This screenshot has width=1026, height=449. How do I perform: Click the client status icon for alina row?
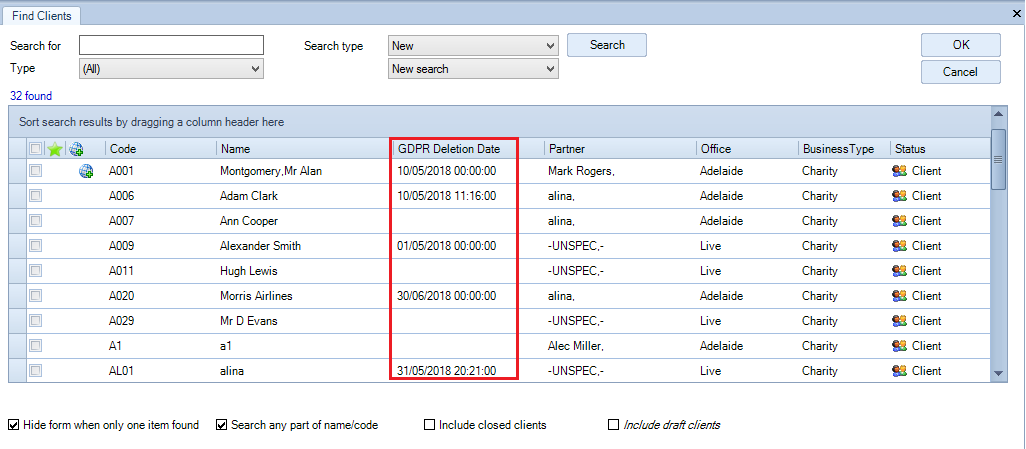[x=900, y=370]
